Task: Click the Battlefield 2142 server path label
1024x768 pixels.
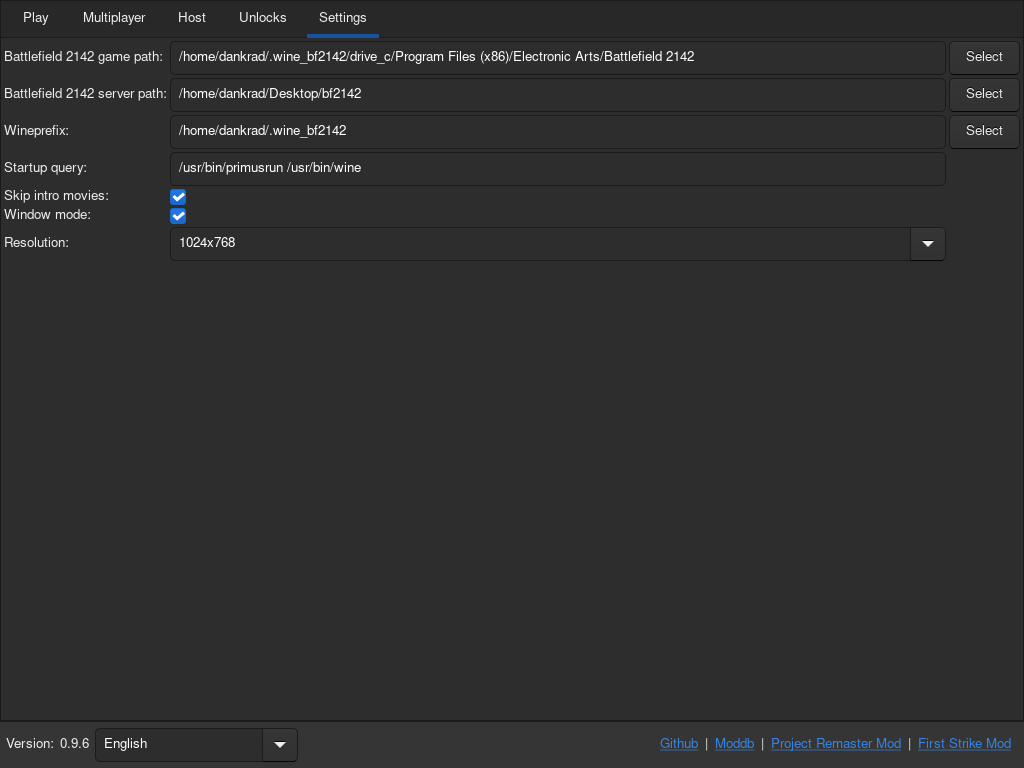Action: coord(85,93)
